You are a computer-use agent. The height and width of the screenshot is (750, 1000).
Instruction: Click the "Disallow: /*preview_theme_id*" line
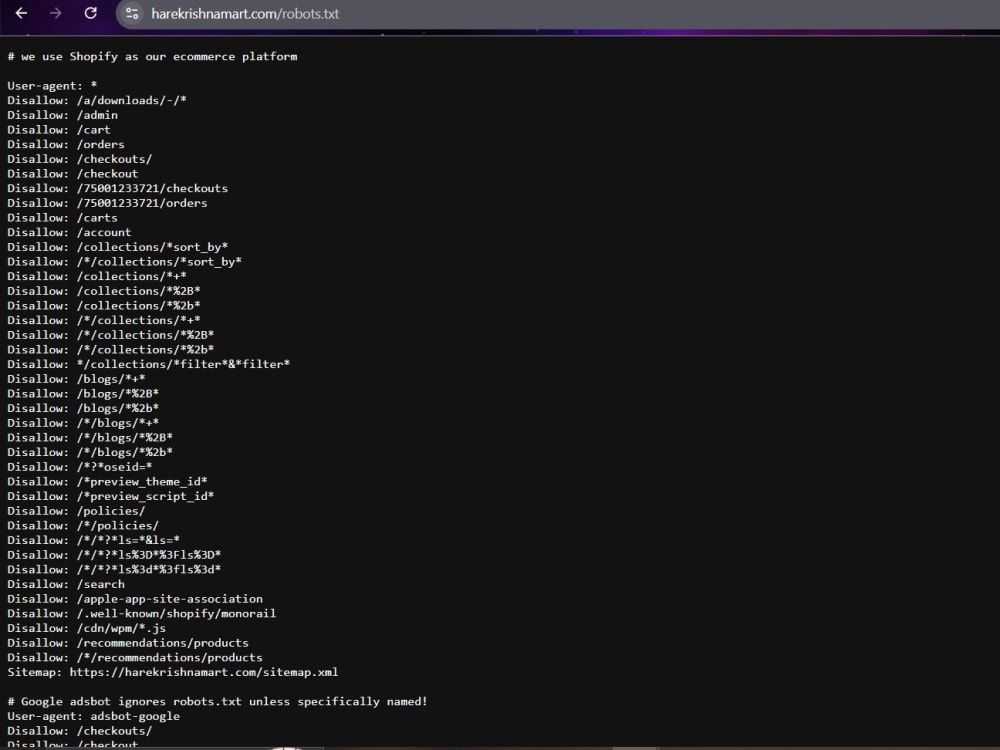point(107,482)
